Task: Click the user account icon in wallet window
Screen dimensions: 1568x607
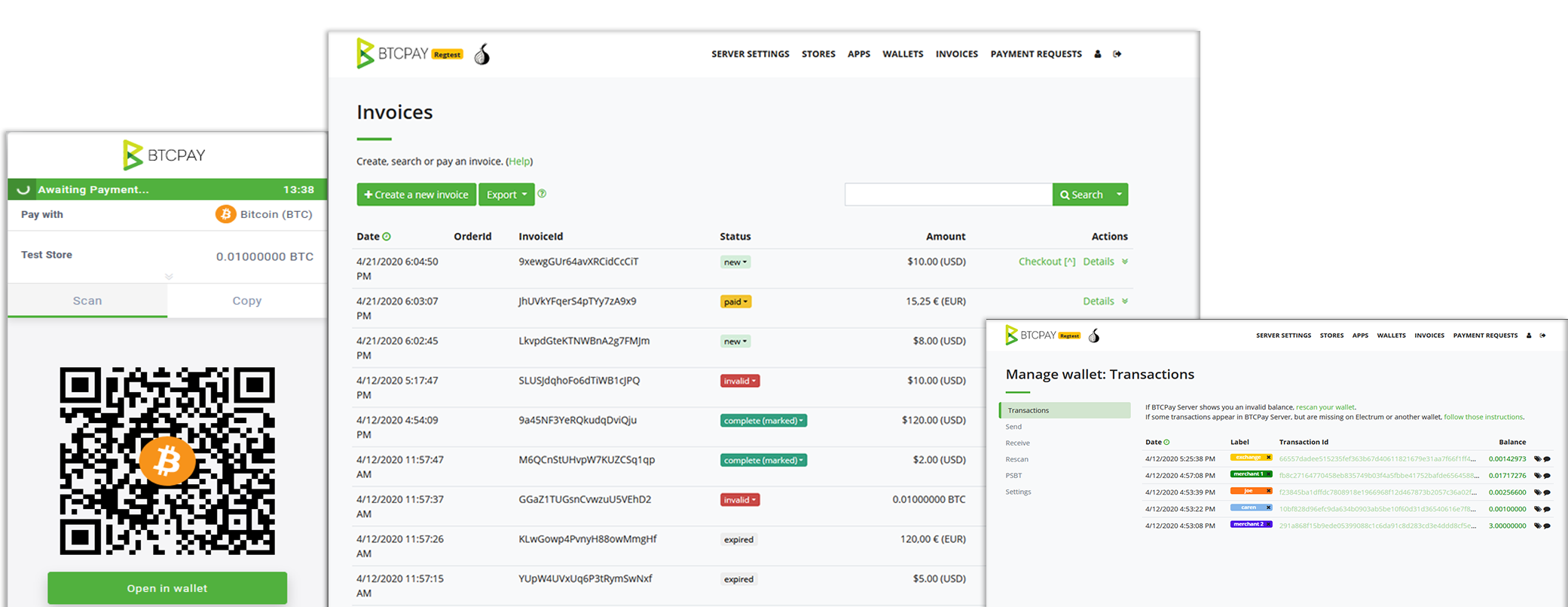Action: point(1529,336)
